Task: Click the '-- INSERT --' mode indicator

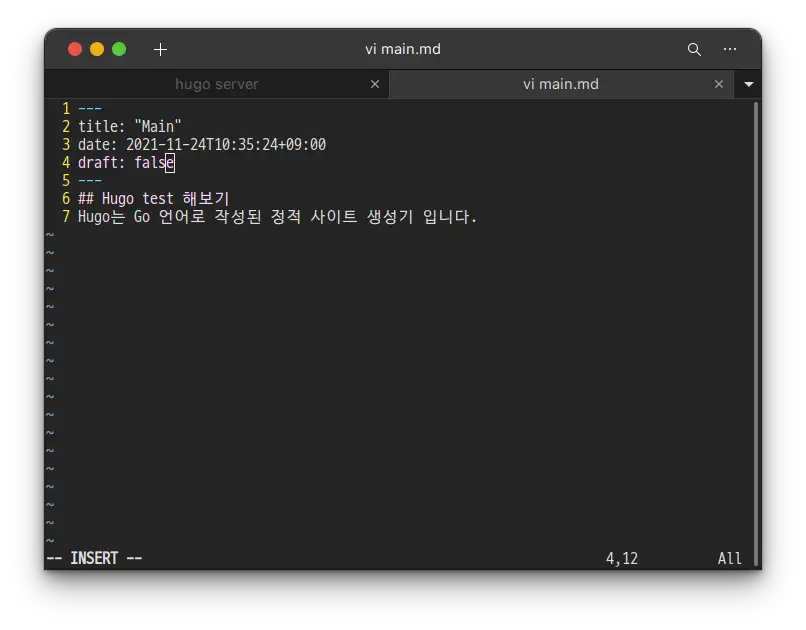Action: [x=94, y=558]
